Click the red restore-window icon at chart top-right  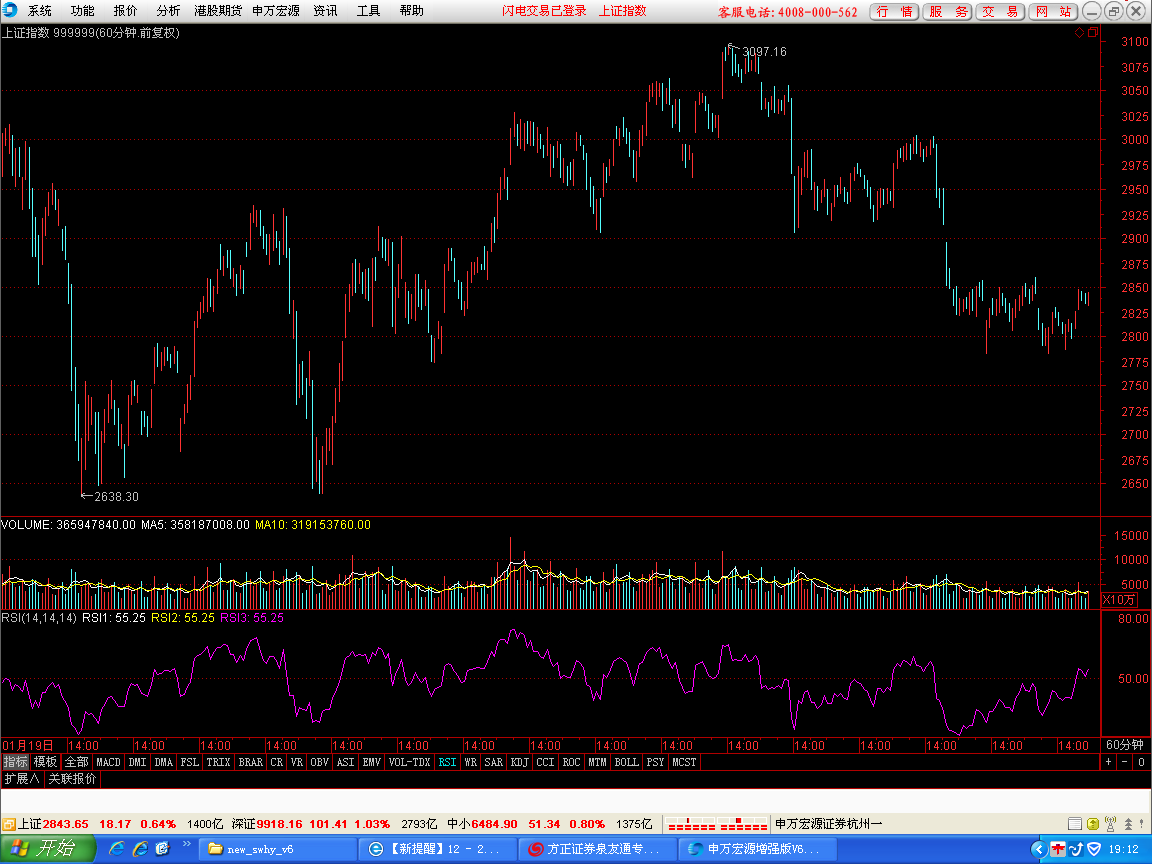coord(1092,32)
